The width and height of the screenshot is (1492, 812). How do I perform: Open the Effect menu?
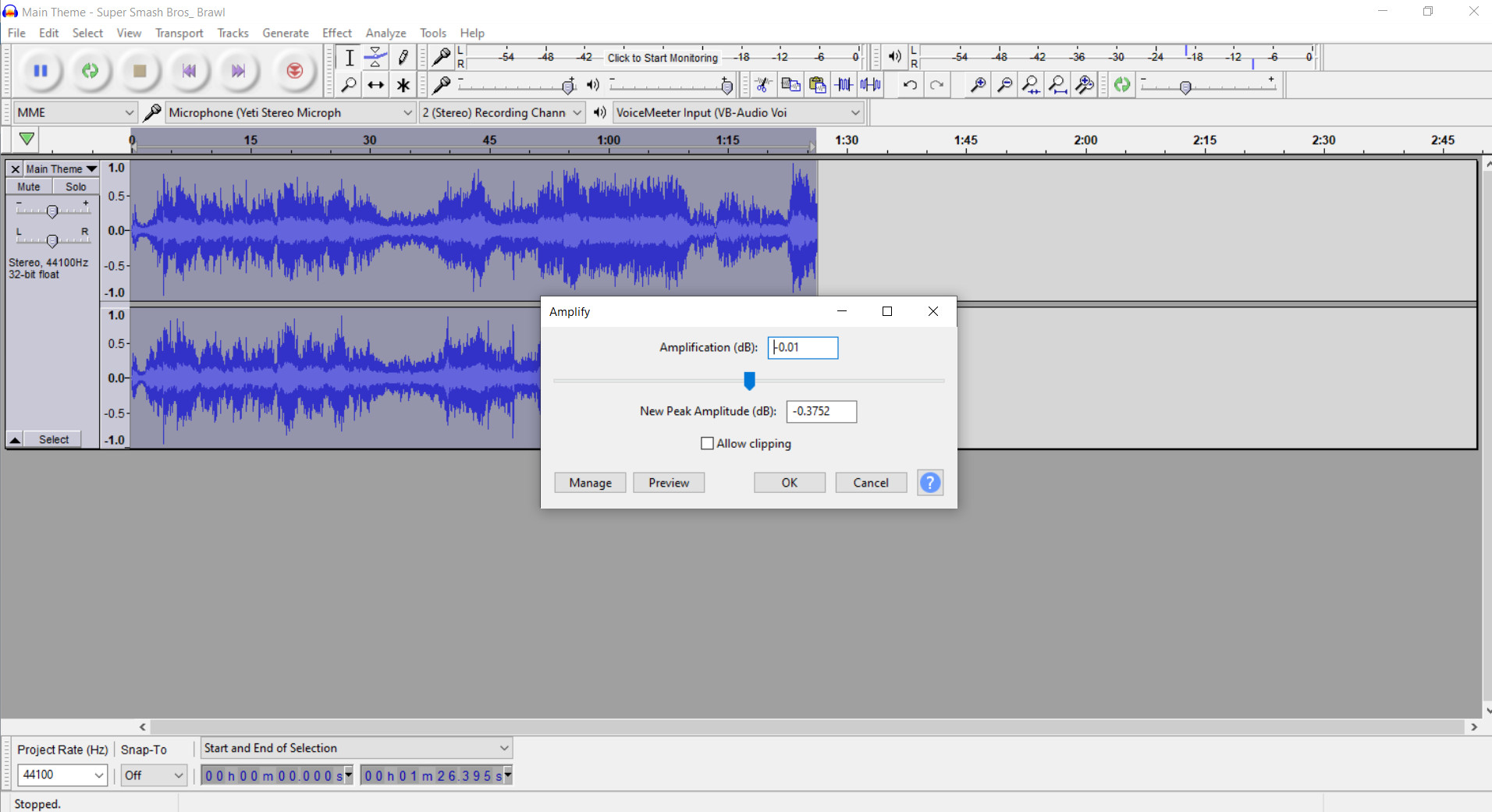tap(336, 33)
